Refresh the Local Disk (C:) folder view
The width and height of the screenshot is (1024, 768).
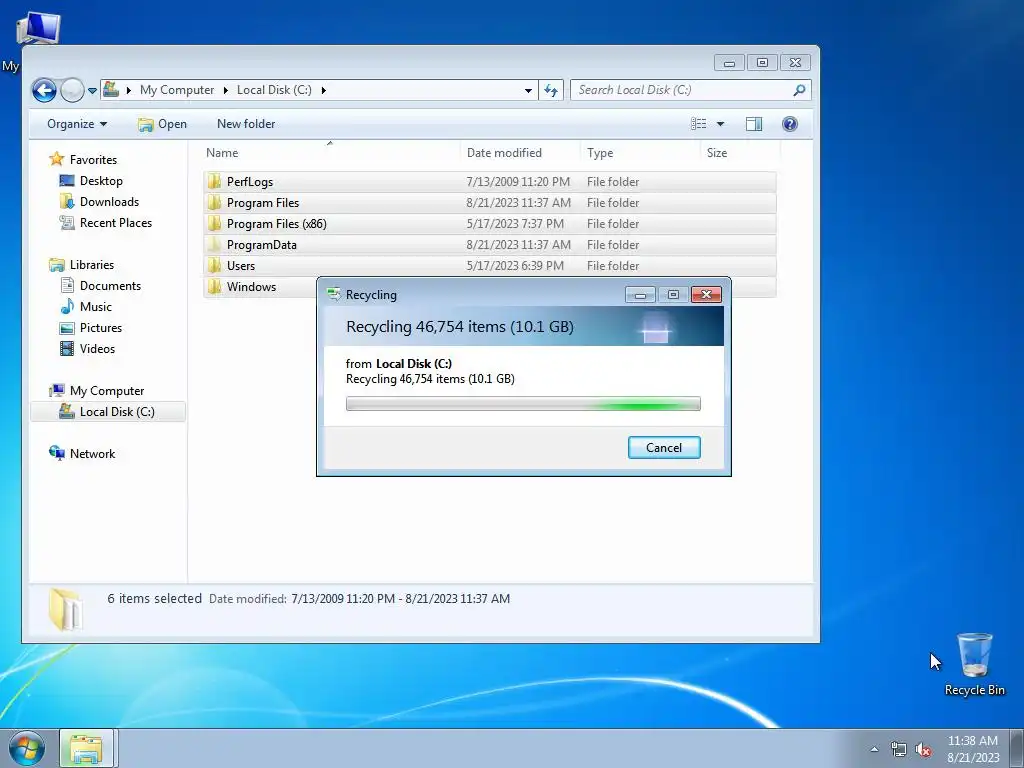pyautogui.click(x=551, y=90)
